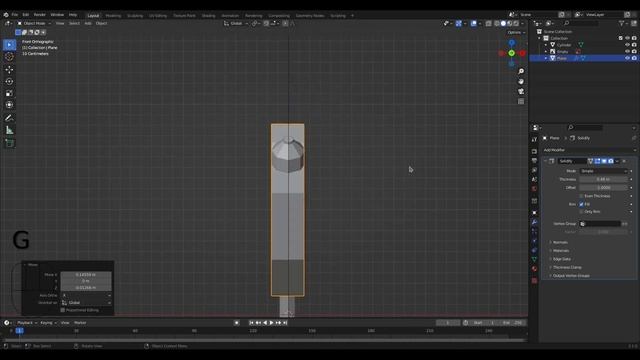This screenshot has height=360, width=640.
Task: Play the timeline animation
Action: [x=271, y=323]
